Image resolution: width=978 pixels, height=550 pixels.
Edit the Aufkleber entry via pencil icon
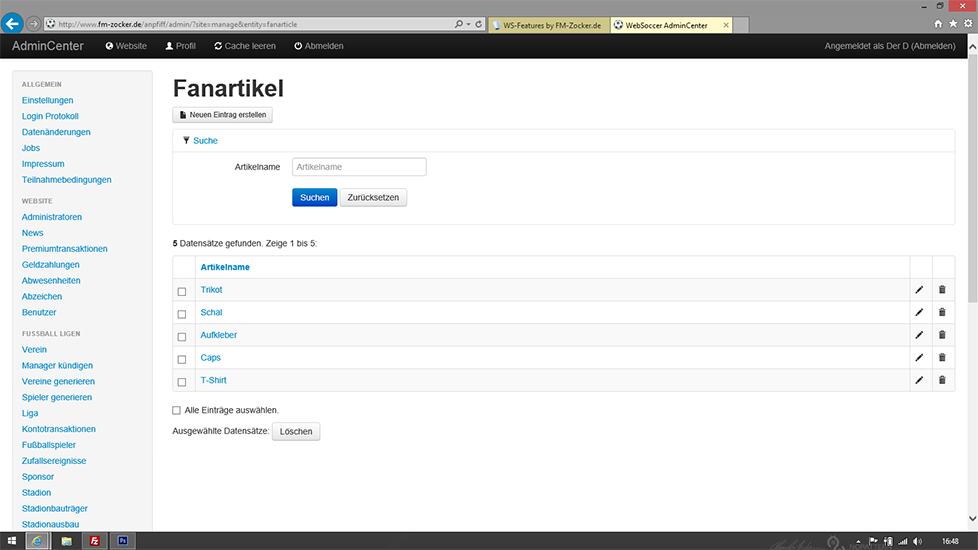click(x=919, y=335)
